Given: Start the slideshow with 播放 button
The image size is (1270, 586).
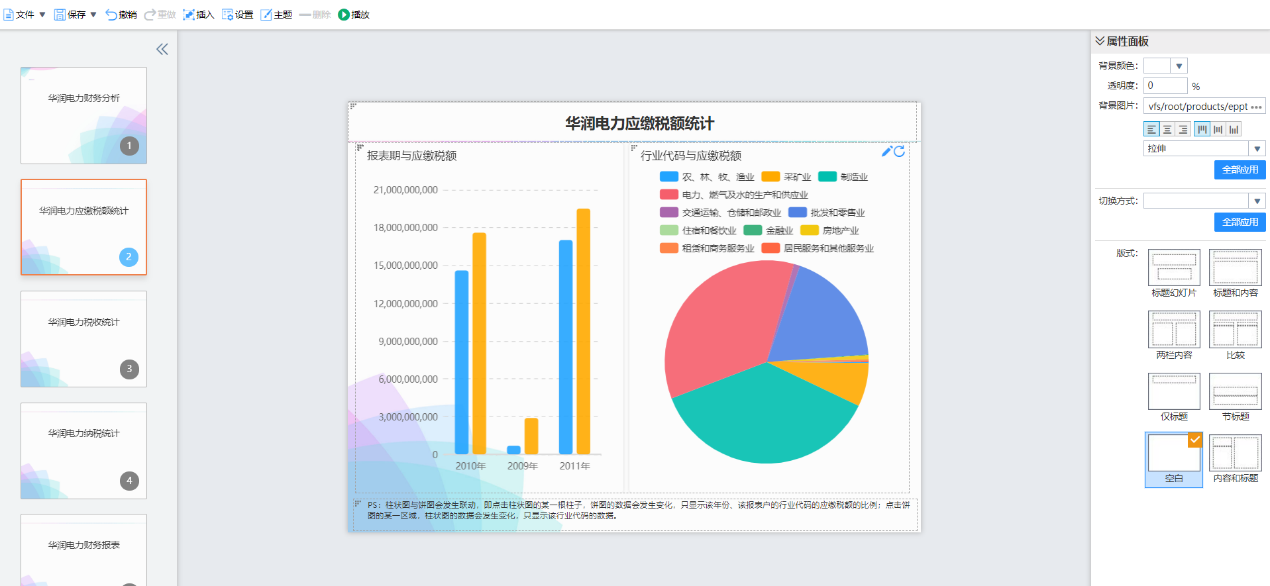Looking at the screenshot, I should click(x=353, y=15).
